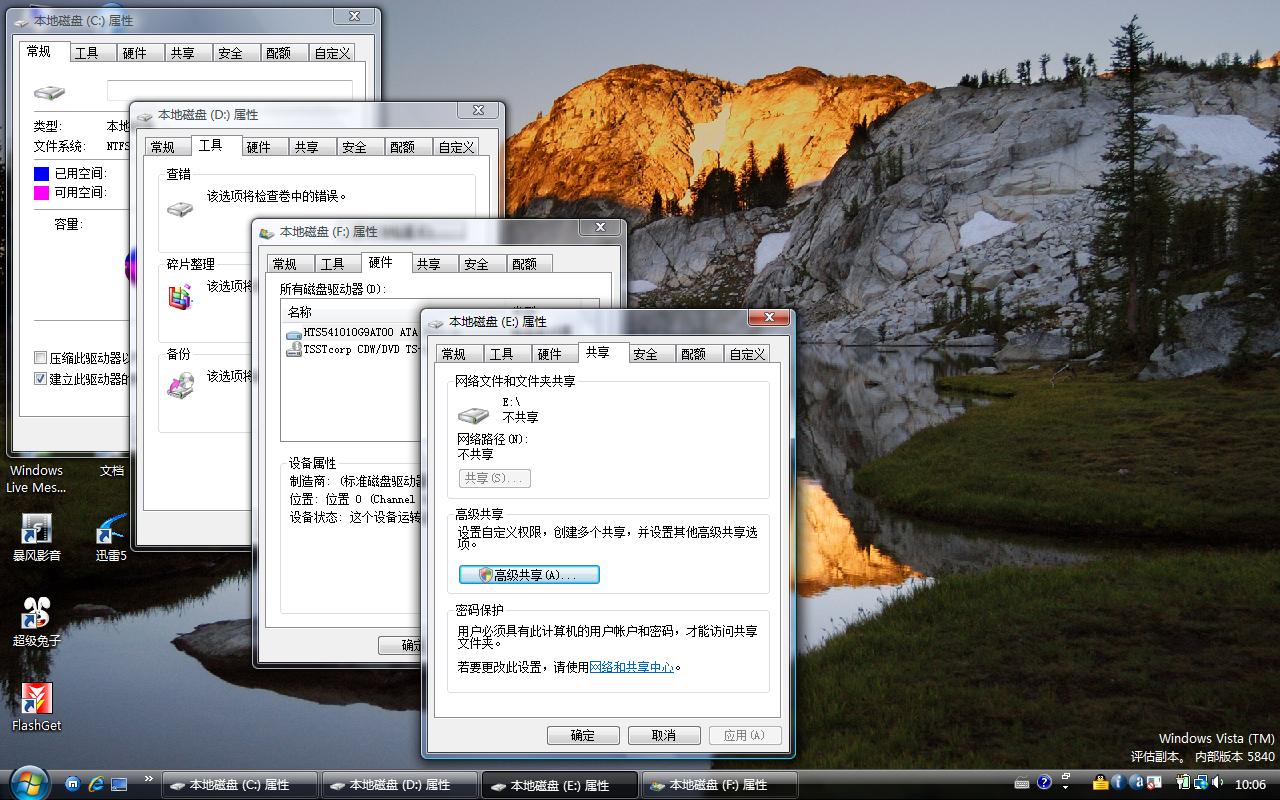This screenshot has width=1280, height=800.
Task: Click the 名称 column header in F: properties
Action: pos(350,312)
